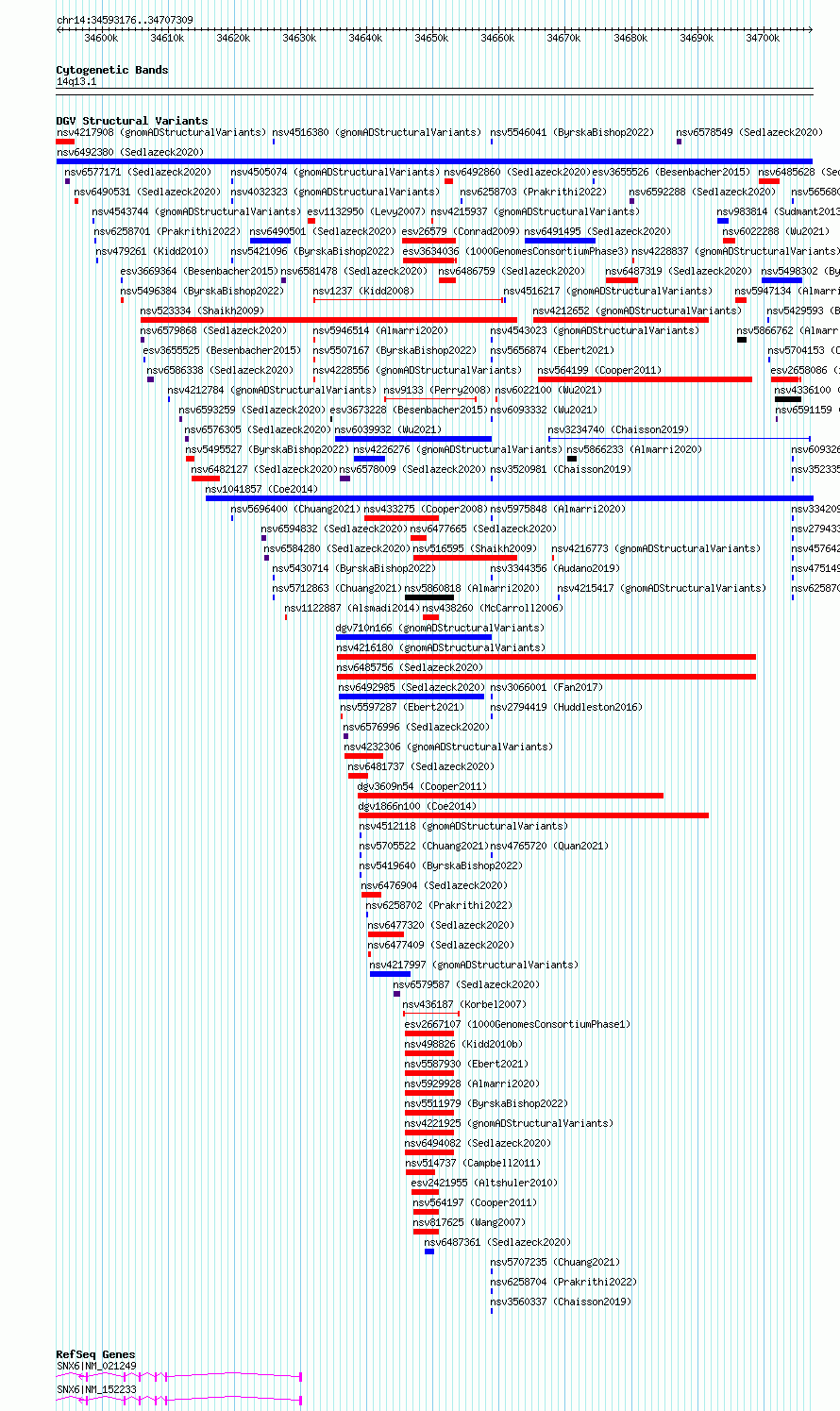Click the nsv1041857 (Coe2014) variant label

[261, 489]
